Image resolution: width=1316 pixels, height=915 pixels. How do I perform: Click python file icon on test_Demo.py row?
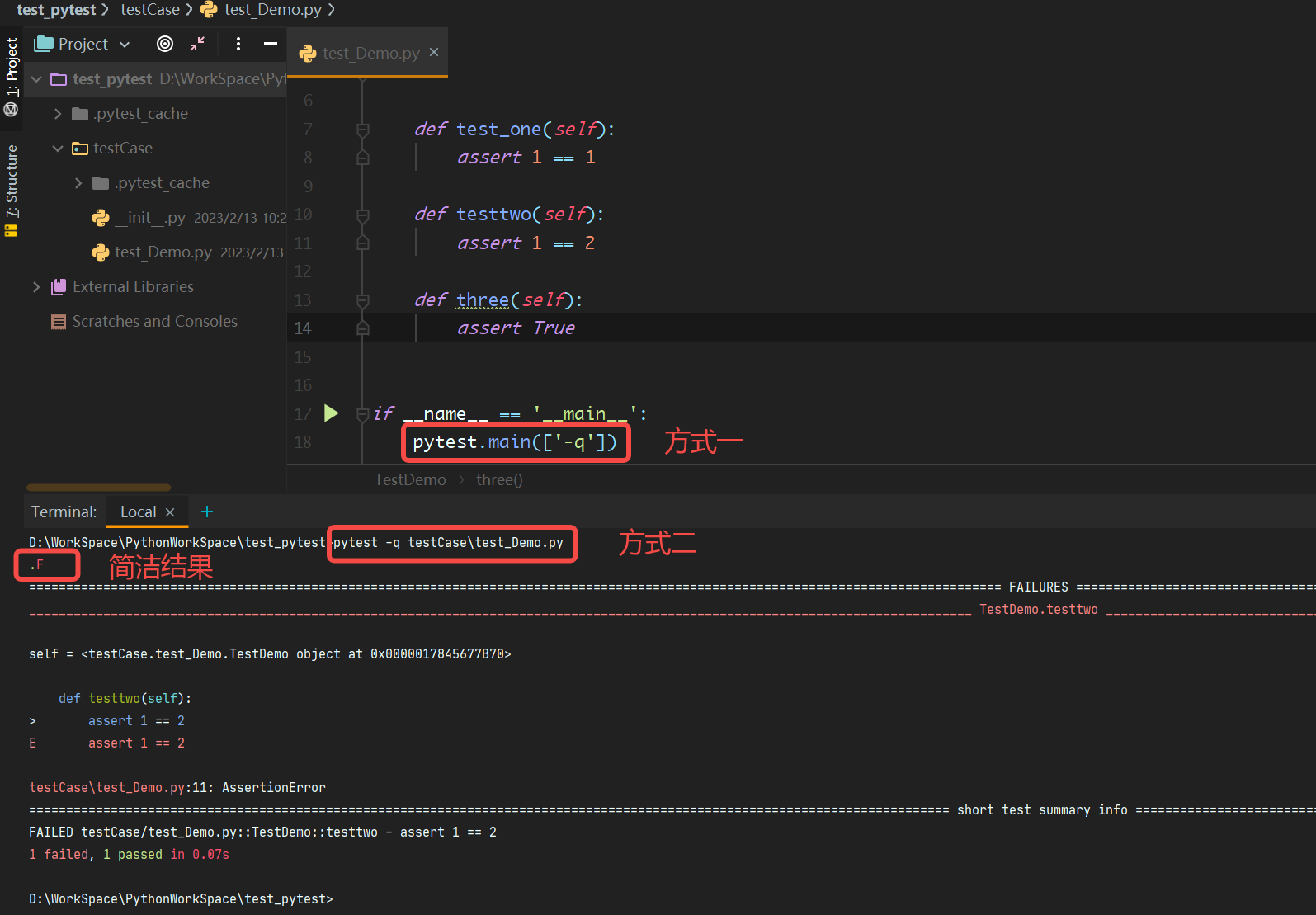click(101, 252)
